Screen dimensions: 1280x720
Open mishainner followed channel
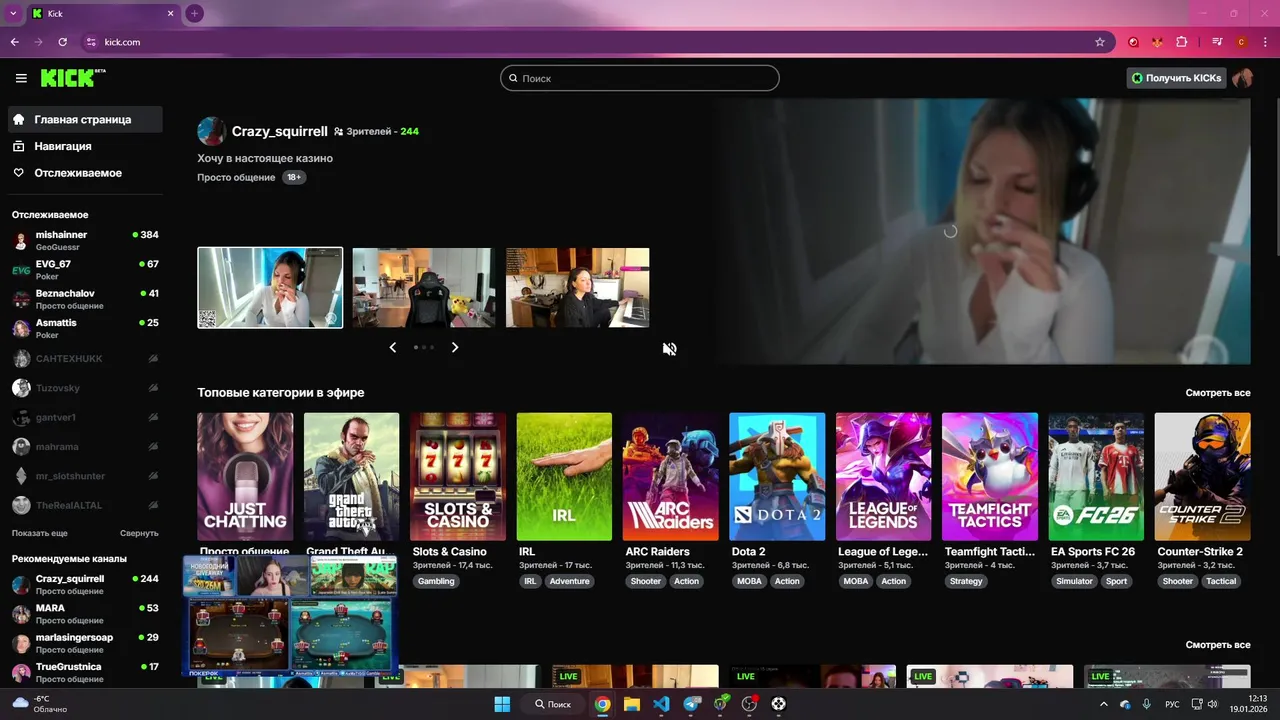coord(85,240)
